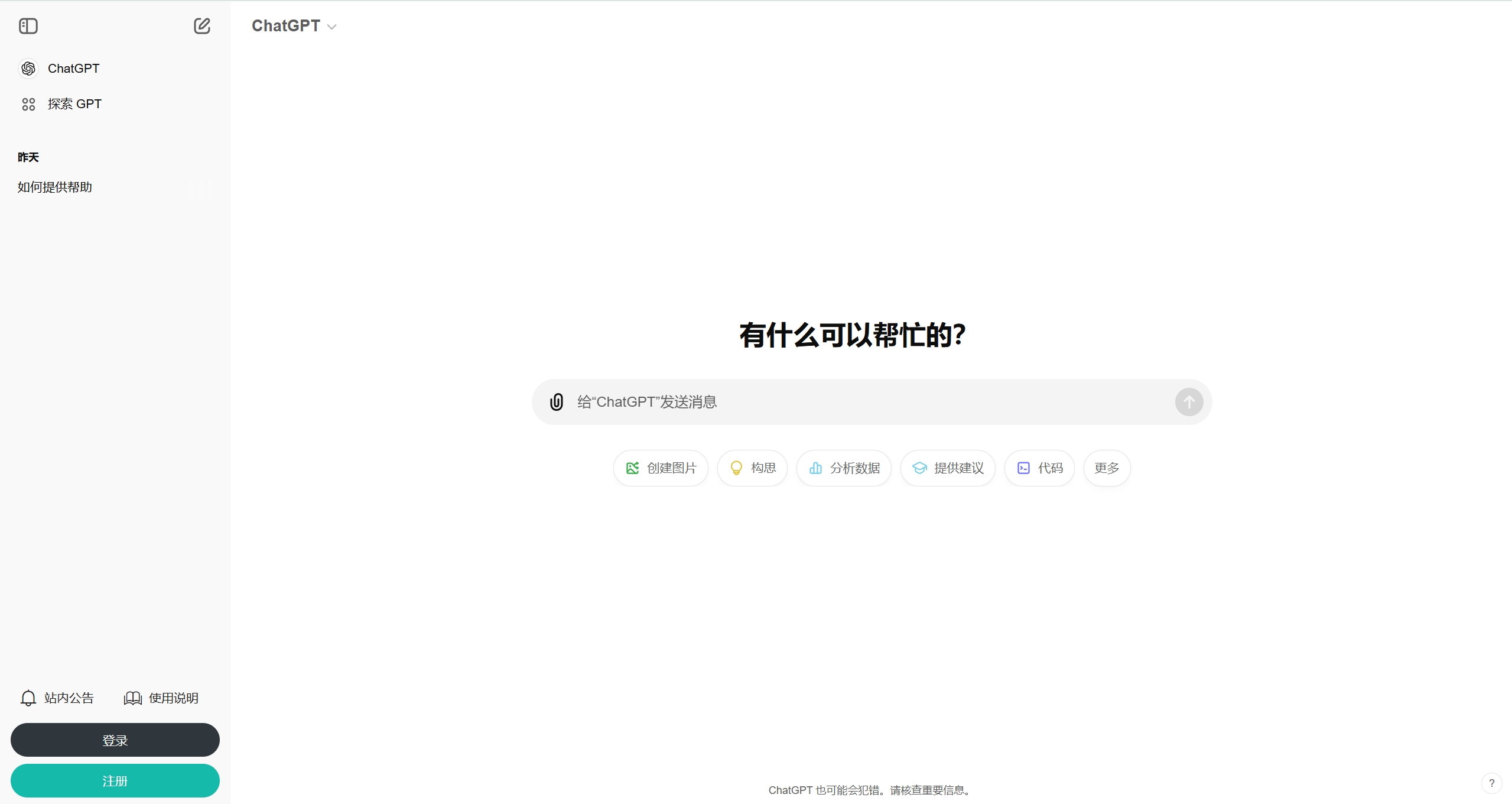Click the bell icon for 站内公告
Image resolution: width=1512 pixels, height=804 pixels.
[x=28, y=698]
